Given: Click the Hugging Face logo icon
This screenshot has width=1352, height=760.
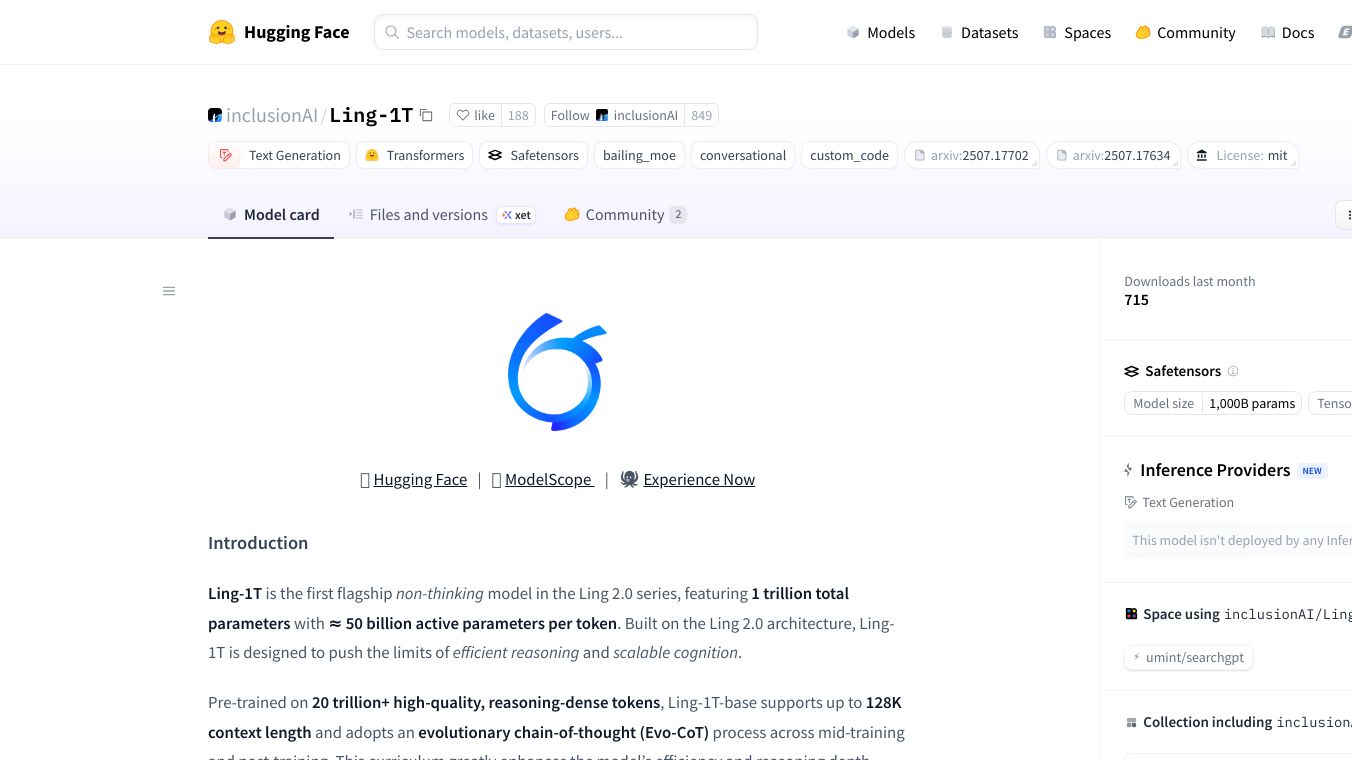Looking at the screenshot, I should point(221,32).
